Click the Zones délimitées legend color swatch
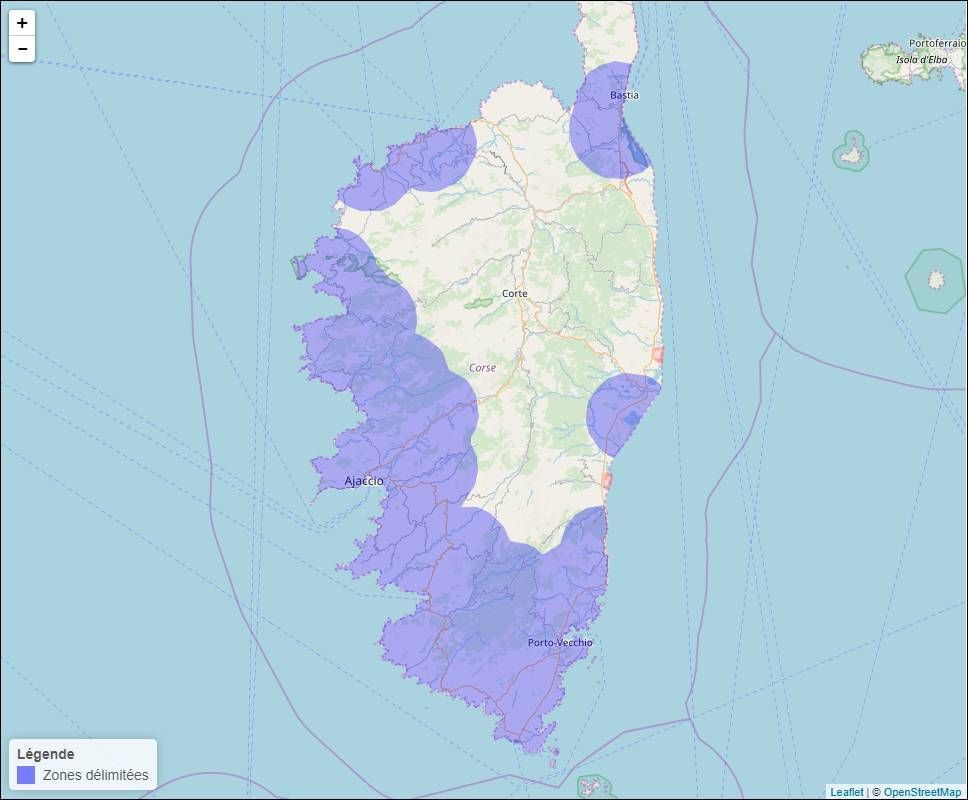The width and height of the screenshot is (968, 800). pyautogui.click(x=26, y=775)
